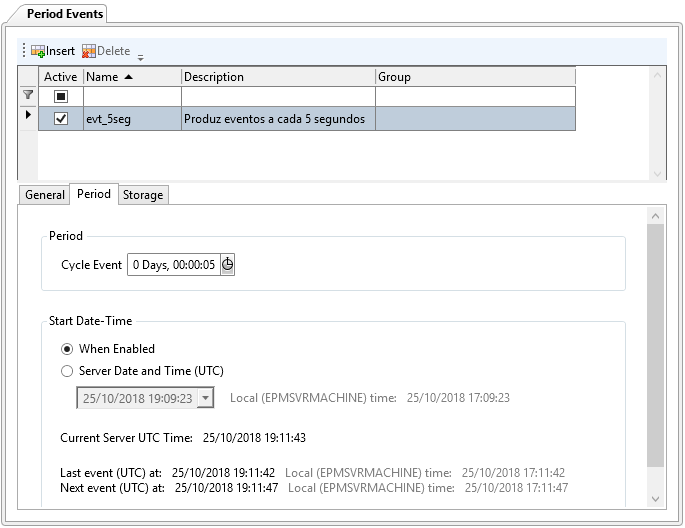Click the Group column header

pyautogui.click(x=475, y=77)
